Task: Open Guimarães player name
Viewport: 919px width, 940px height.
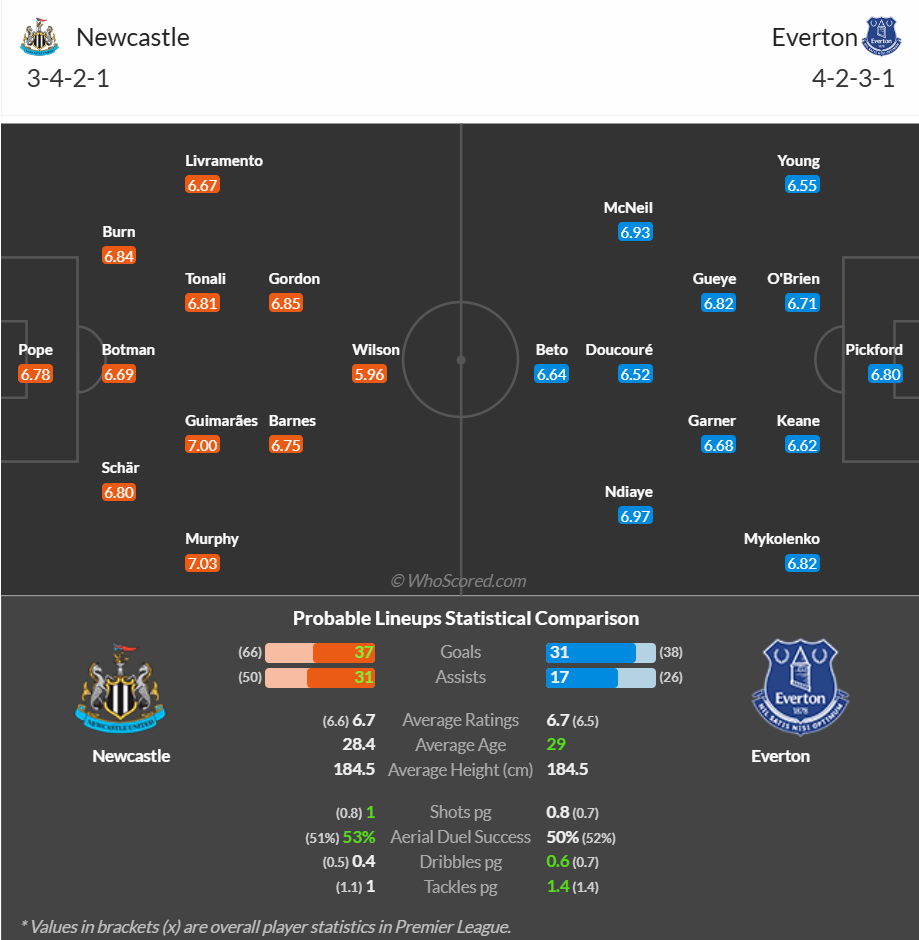Action: pyautogui.click(x=221, y=421)
